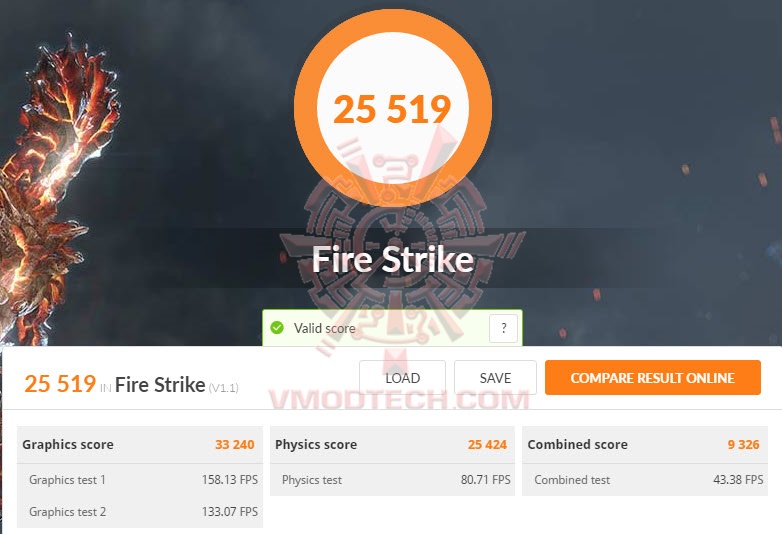Screen dimensions: 782x534
Task: Click the 9 326 combined score value
Action: (x=744, y=444)
